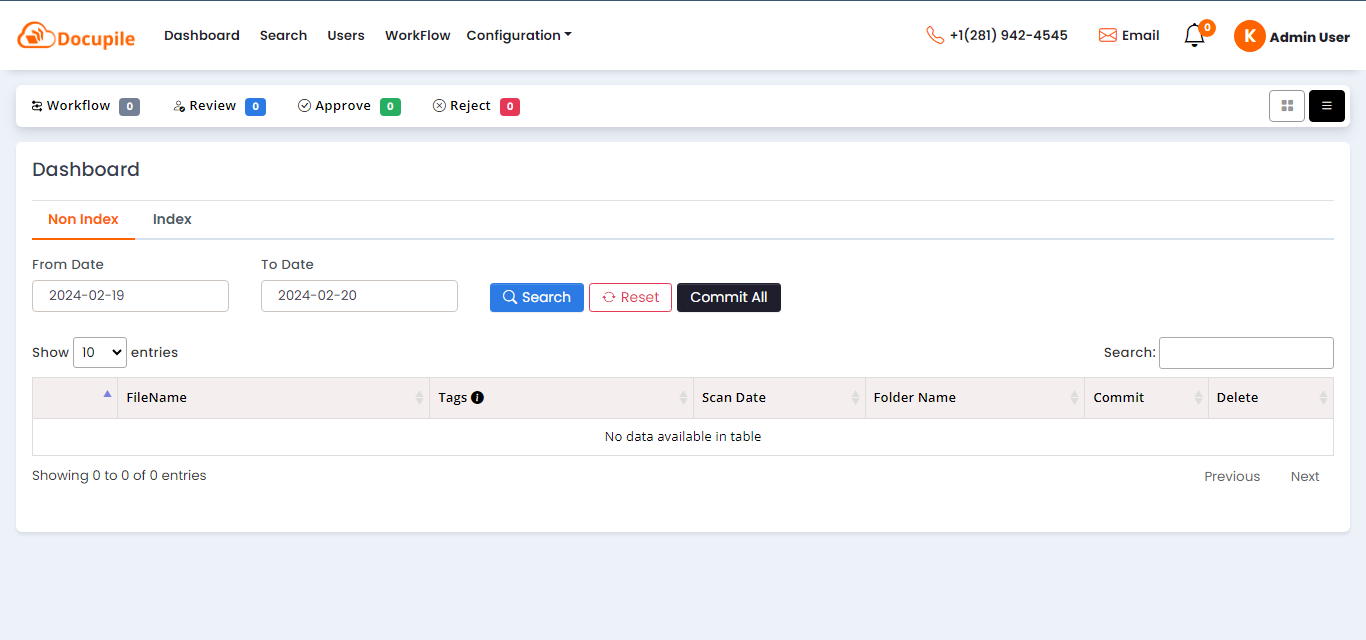Open WorkFlow in top navigation

coord(418,35)
